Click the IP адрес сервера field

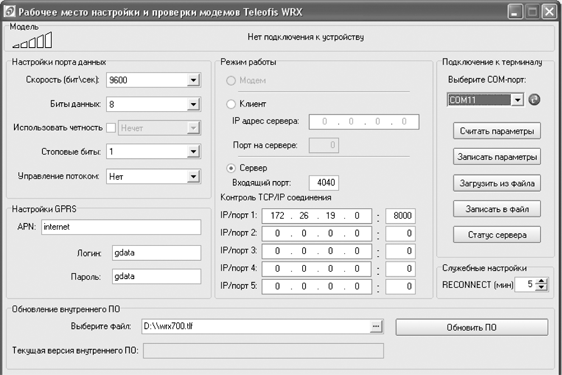[x=364, y=122]
